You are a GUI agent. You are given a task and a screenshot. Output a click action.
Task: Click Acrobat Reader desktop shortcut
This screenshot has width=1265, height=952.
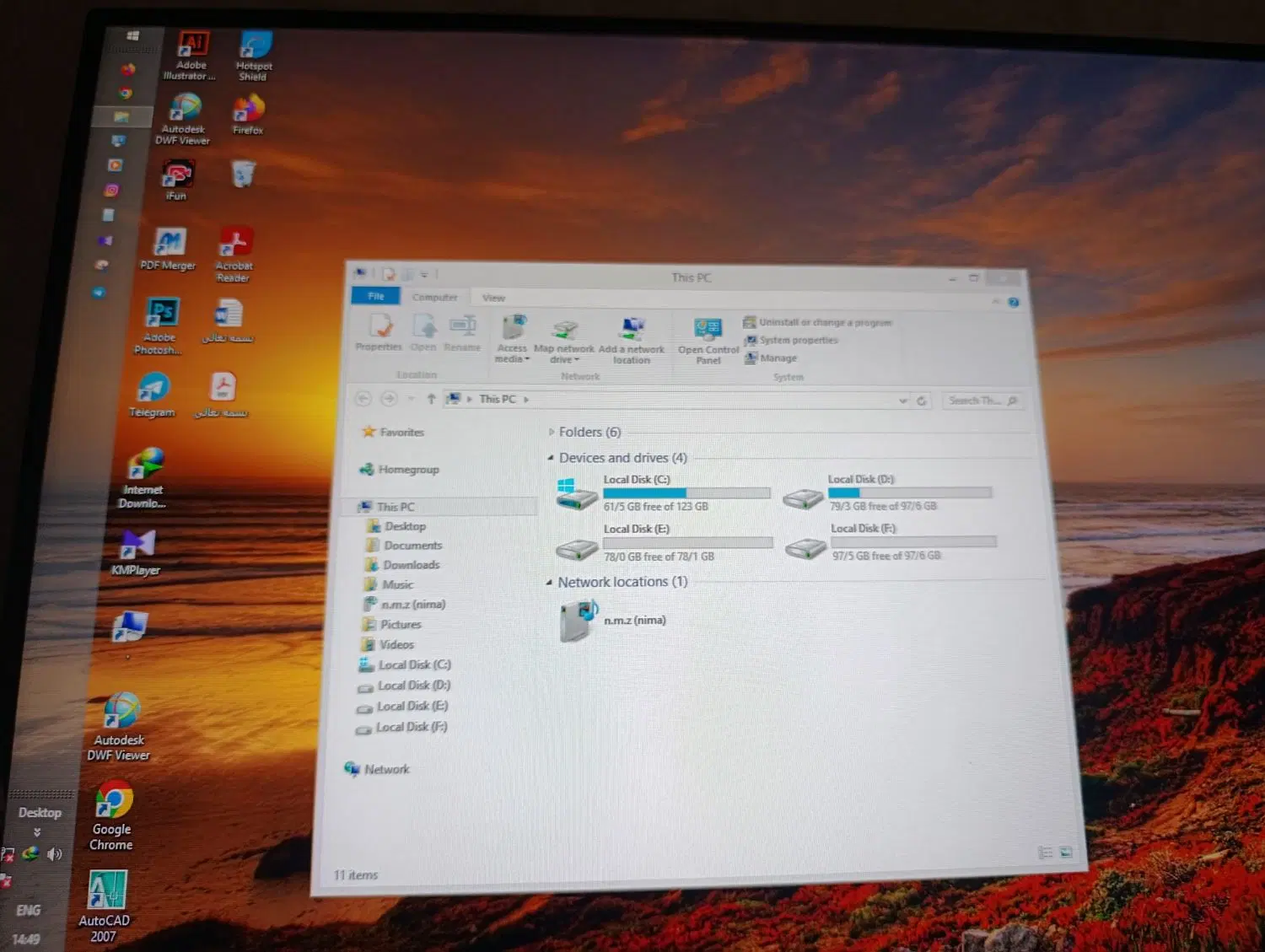pos(234,255)
